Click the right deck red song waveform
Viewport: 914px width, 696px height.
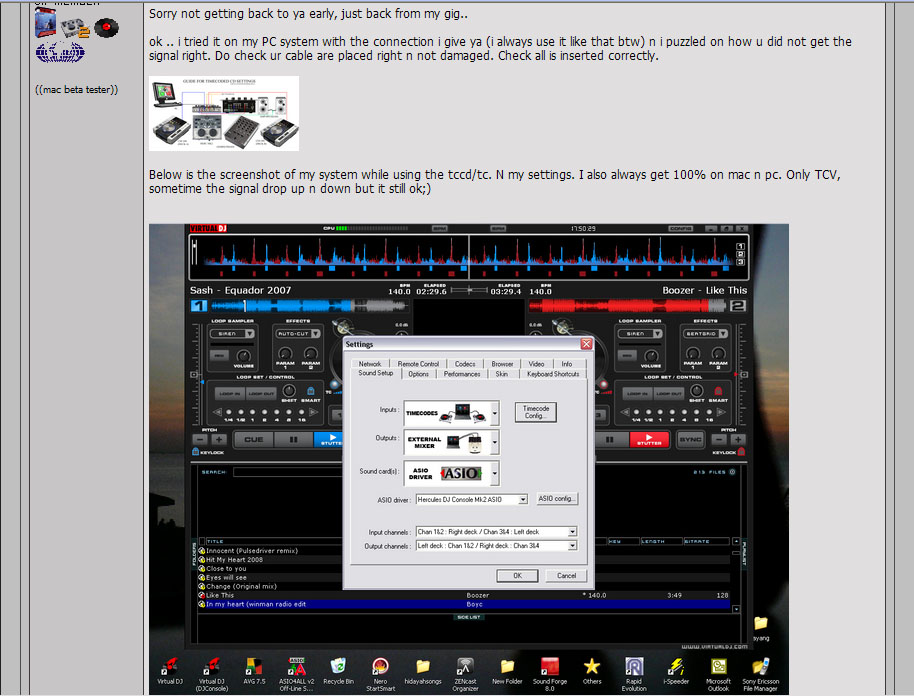point(628,305)
